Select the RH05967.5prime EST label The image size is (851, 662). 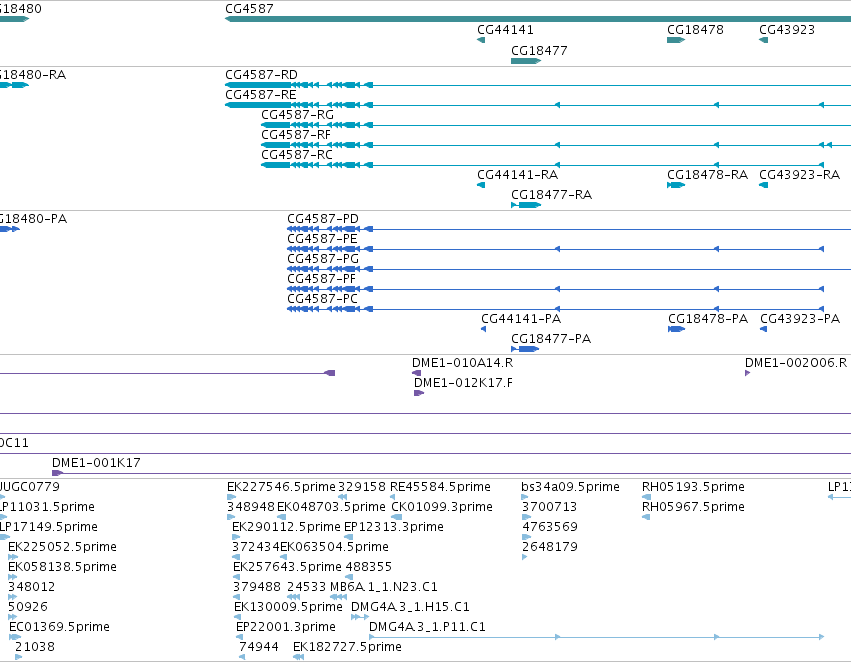(693, 507)
